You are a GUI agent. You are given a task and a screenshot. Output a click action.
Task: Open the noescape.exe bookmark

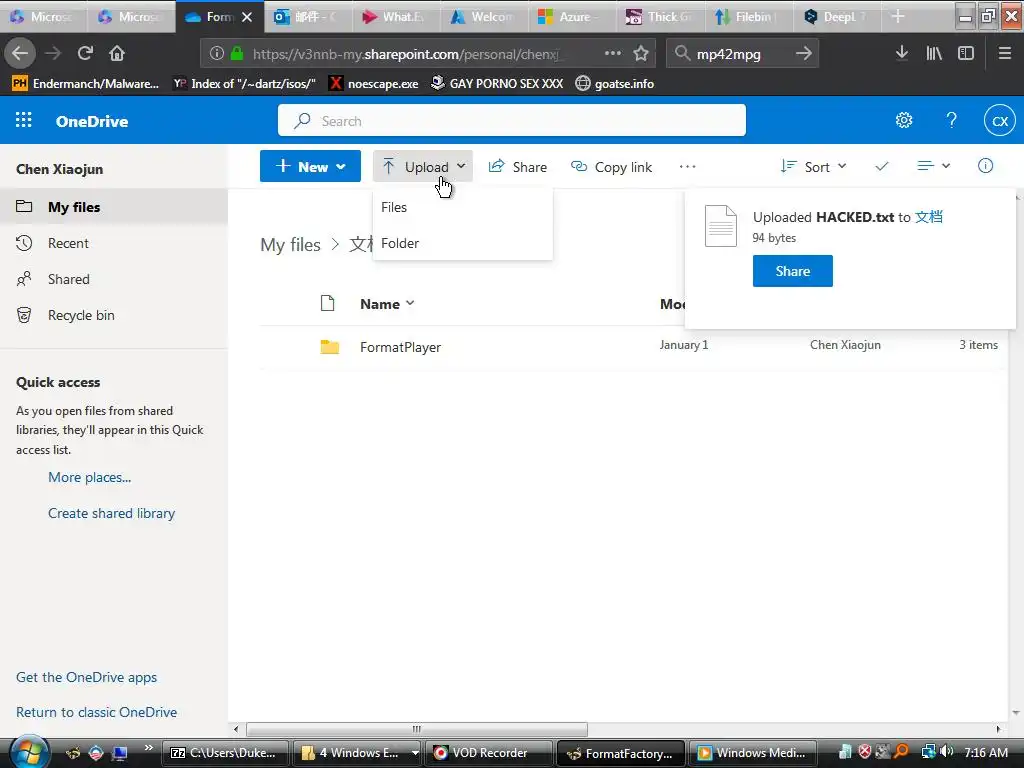(x=374, y=84)
